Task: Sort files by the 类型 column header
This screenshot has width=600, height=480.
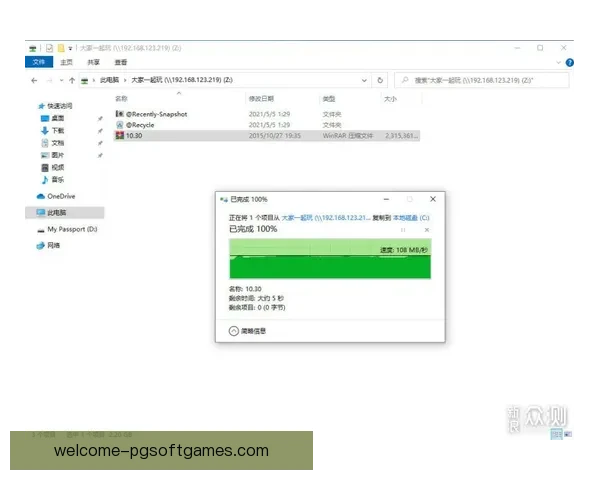Action: [329, 99]
